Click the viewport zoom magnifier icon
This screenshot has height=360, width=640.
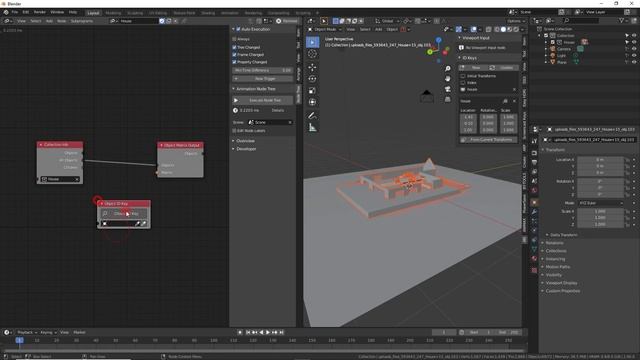coord(448,69)
